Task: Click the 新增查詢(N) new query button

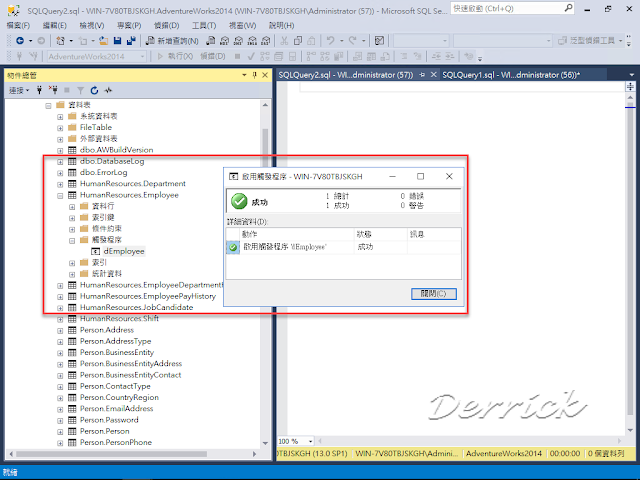Action: click(x=172, y=40)
